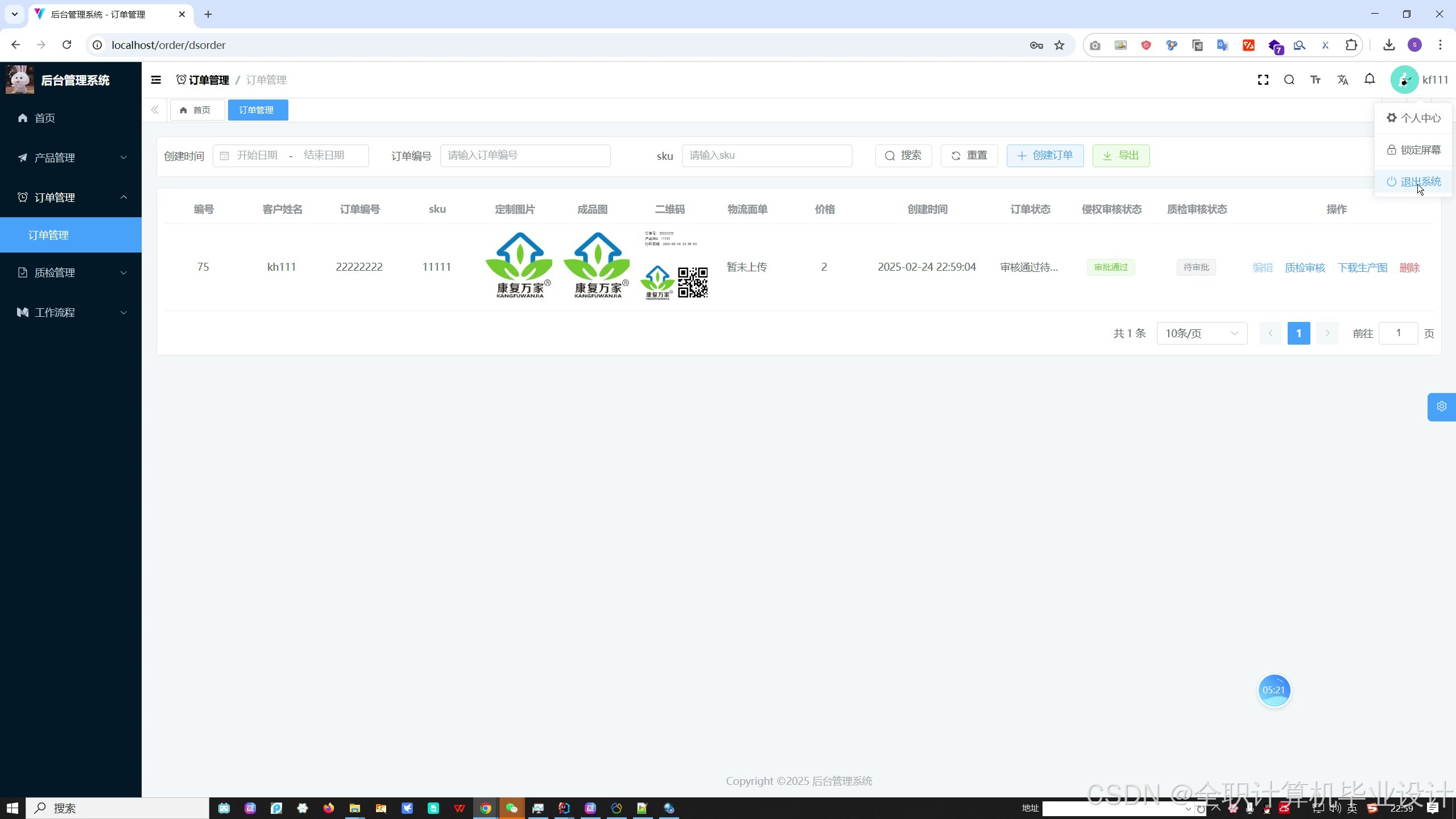This screenshot has height=819, width=1456.
Task: Toggle fullscreen mode icon in header
Action: (1263, 80)
